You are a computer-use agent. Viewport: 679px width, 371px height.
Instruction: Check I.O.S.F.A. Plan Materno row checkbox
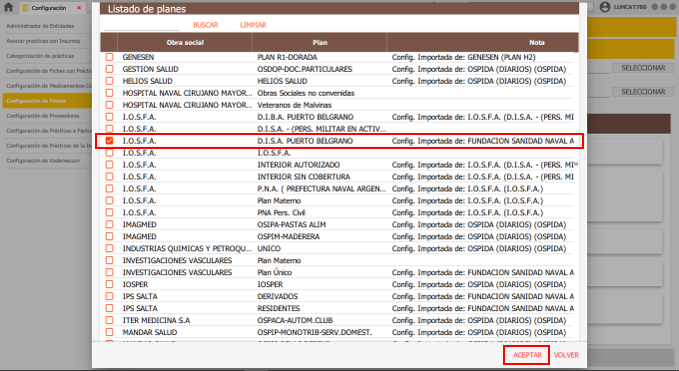109,200
